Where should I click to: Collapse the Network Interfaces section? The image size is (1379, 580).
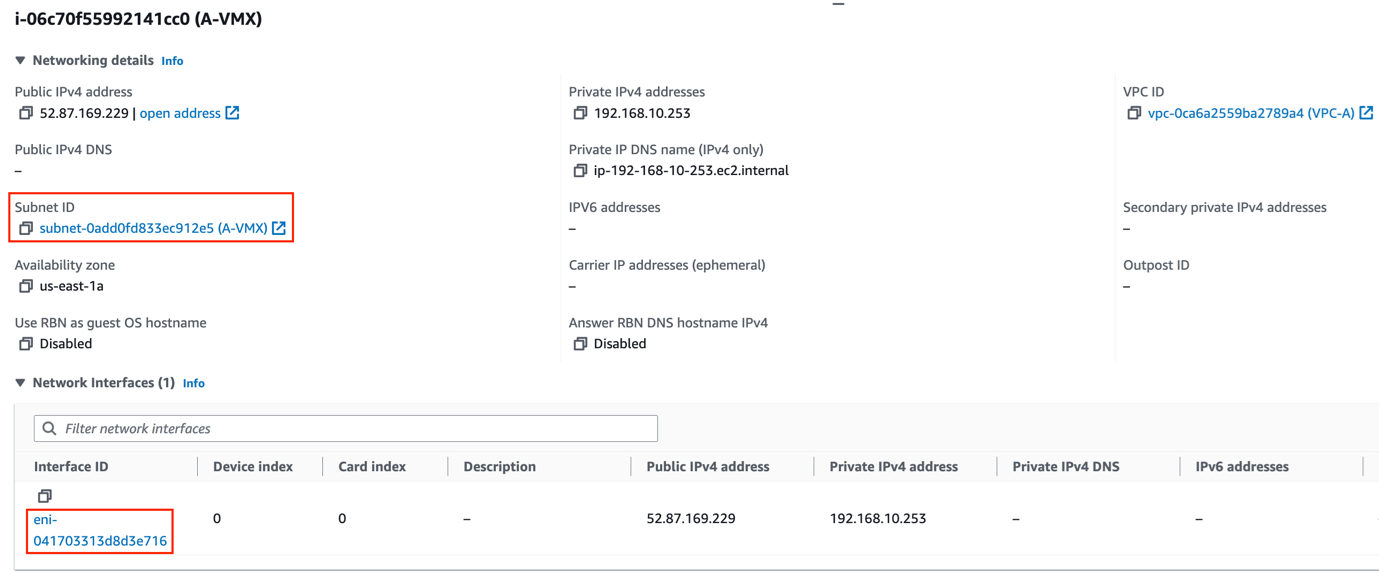tap(20, 383)
